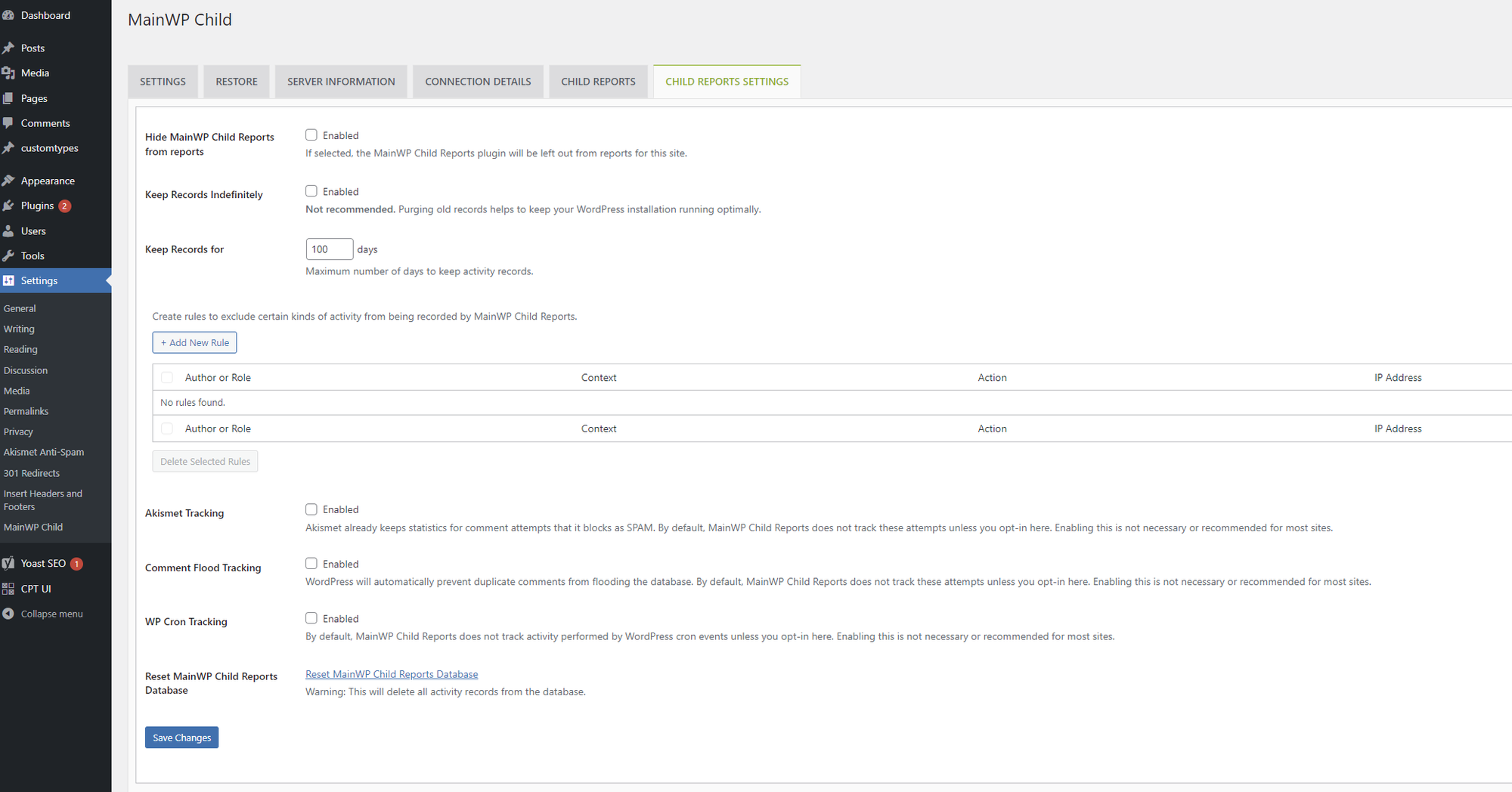
Task: Enable Akismet Tracking
Action: 311,509
